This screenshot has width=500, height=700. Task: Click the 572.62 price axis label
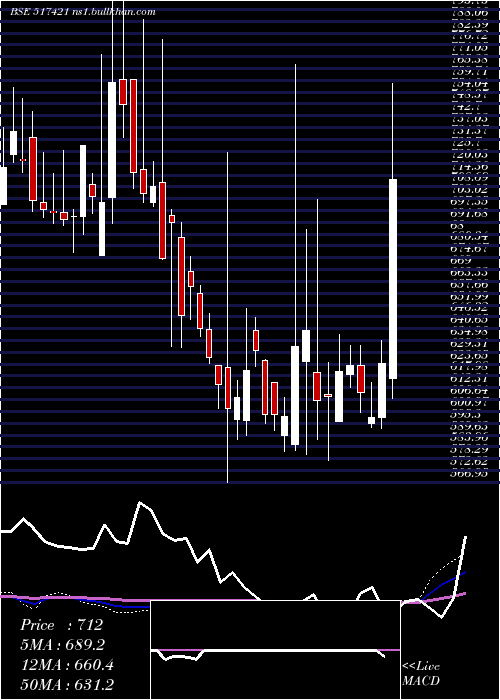[469, 462]
